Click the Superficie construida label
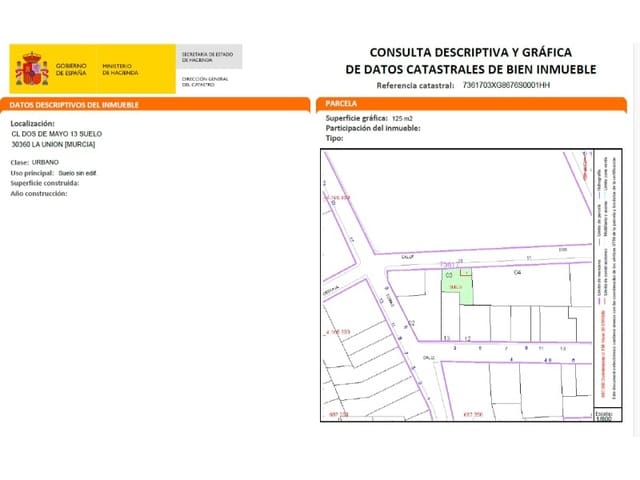Image resolution: width=640 pixels, height=480 pixels. (45, 183)
